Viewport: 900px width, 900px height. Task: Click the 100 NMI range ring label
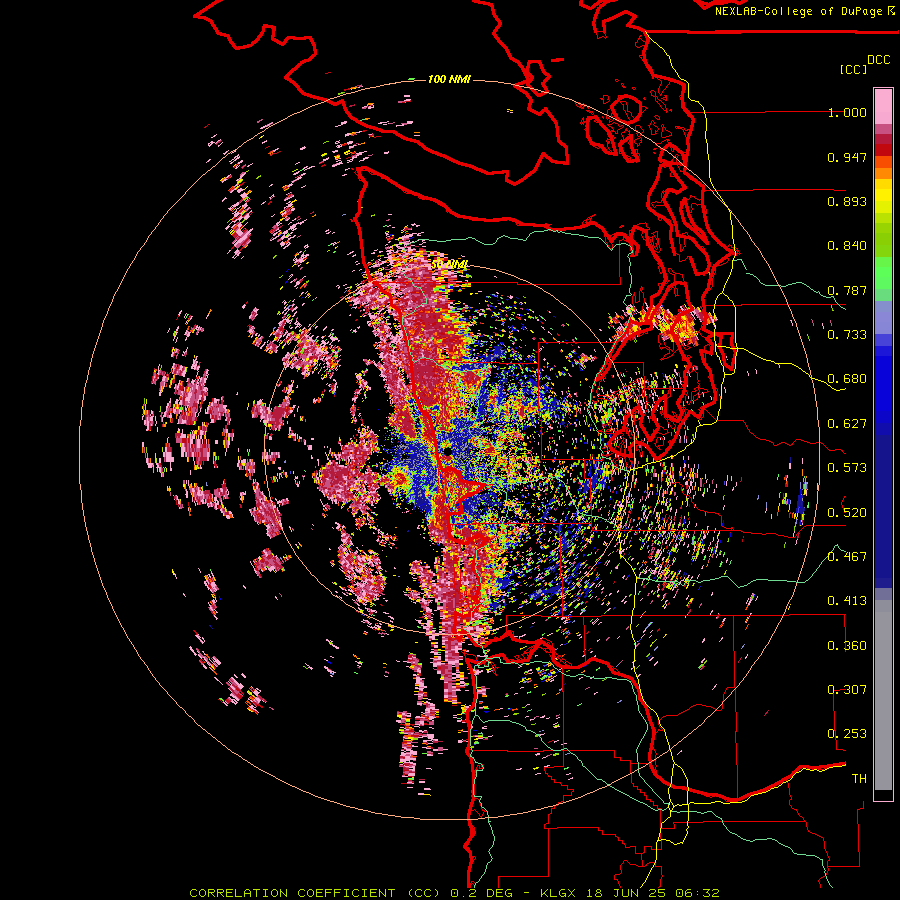tap(449, 79)
